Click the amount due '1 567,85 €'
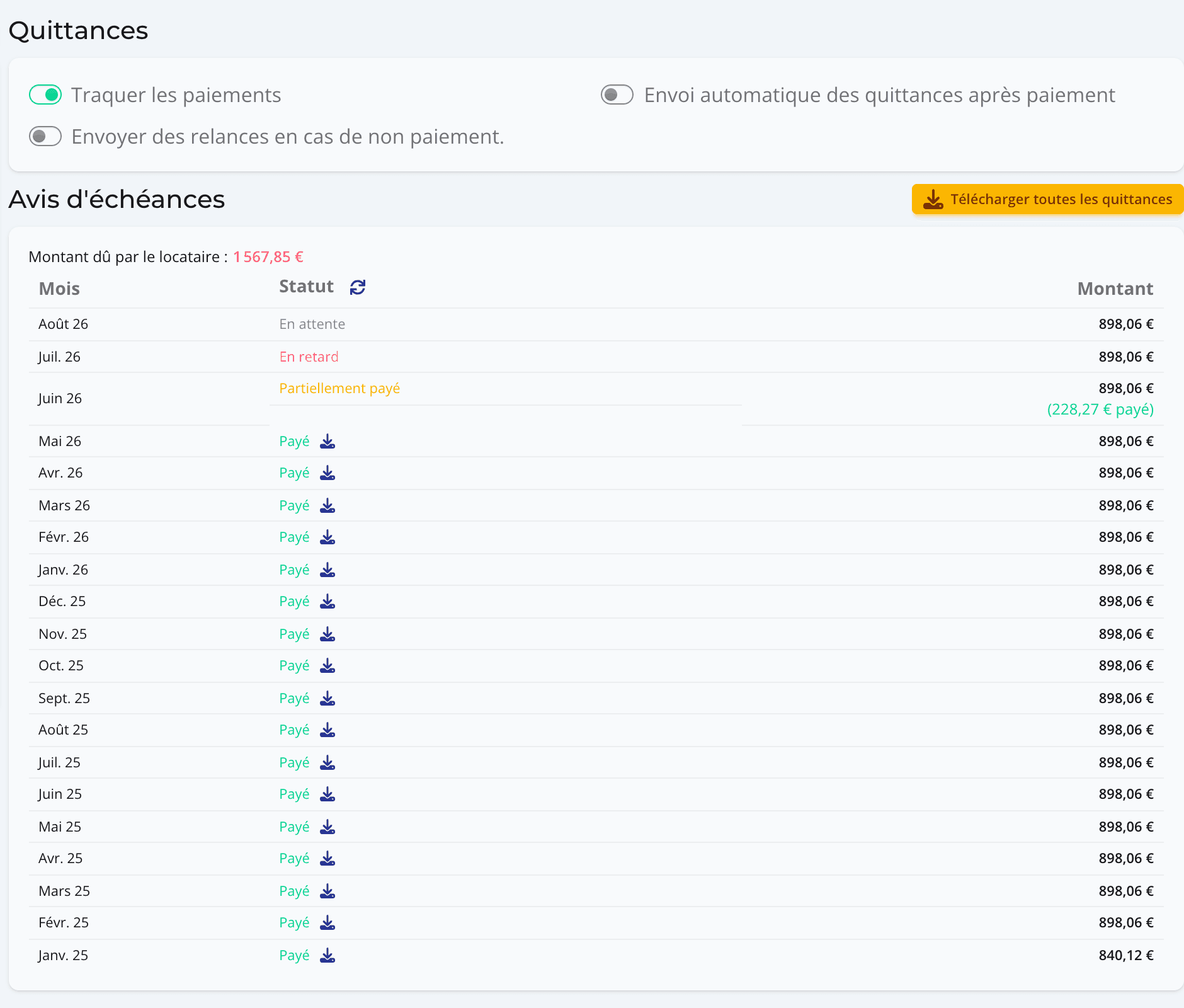Image resolution: width=1184 pixels, height=1008 pixels. pyautogui.click(x=268, y=257)
